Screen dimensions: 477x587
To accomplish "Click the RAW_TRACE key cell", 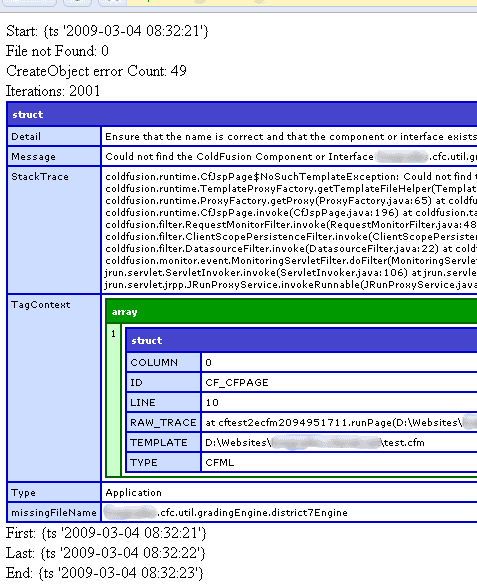I will click(x=163, y=423).
